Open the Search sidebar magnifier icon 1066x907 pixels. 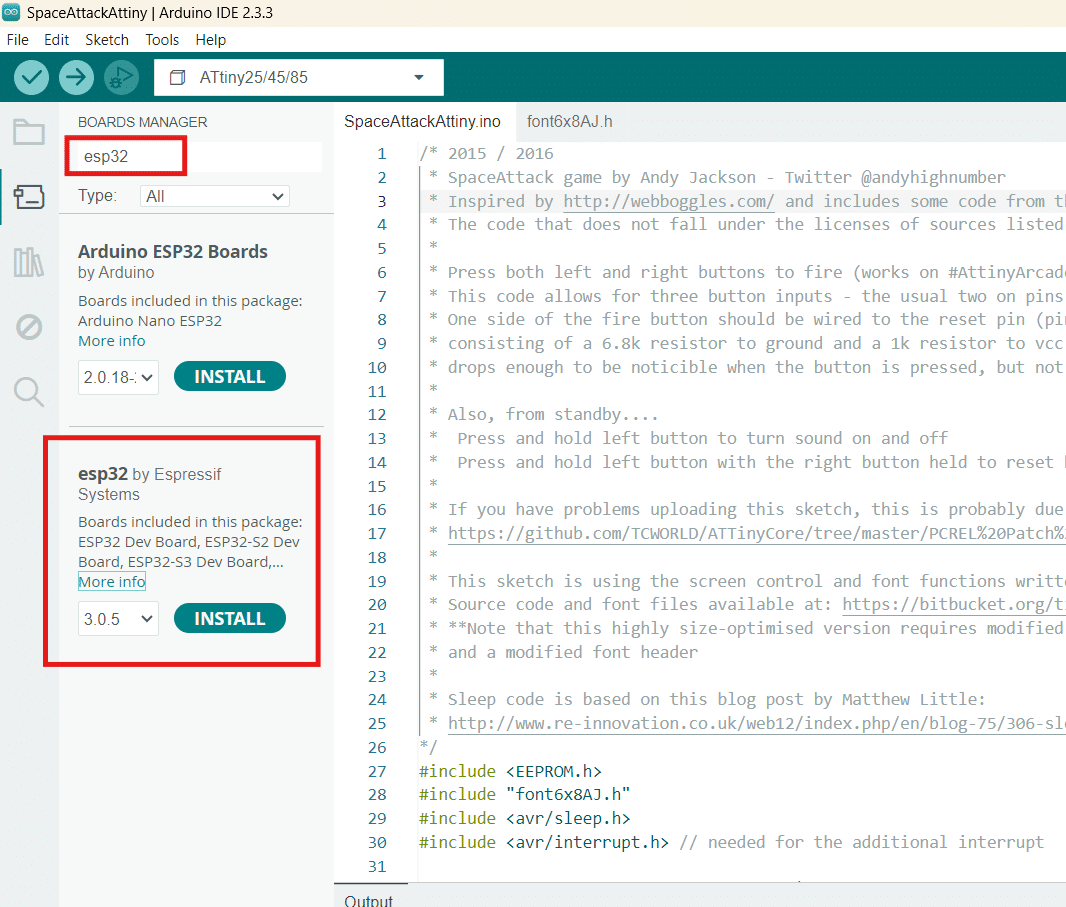tap(29, 392)
